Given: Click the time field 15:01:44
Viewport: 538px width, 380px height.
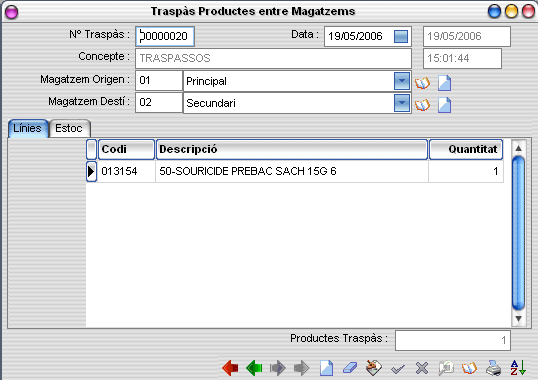Looking at the screenshot, I should pos(462,58).
